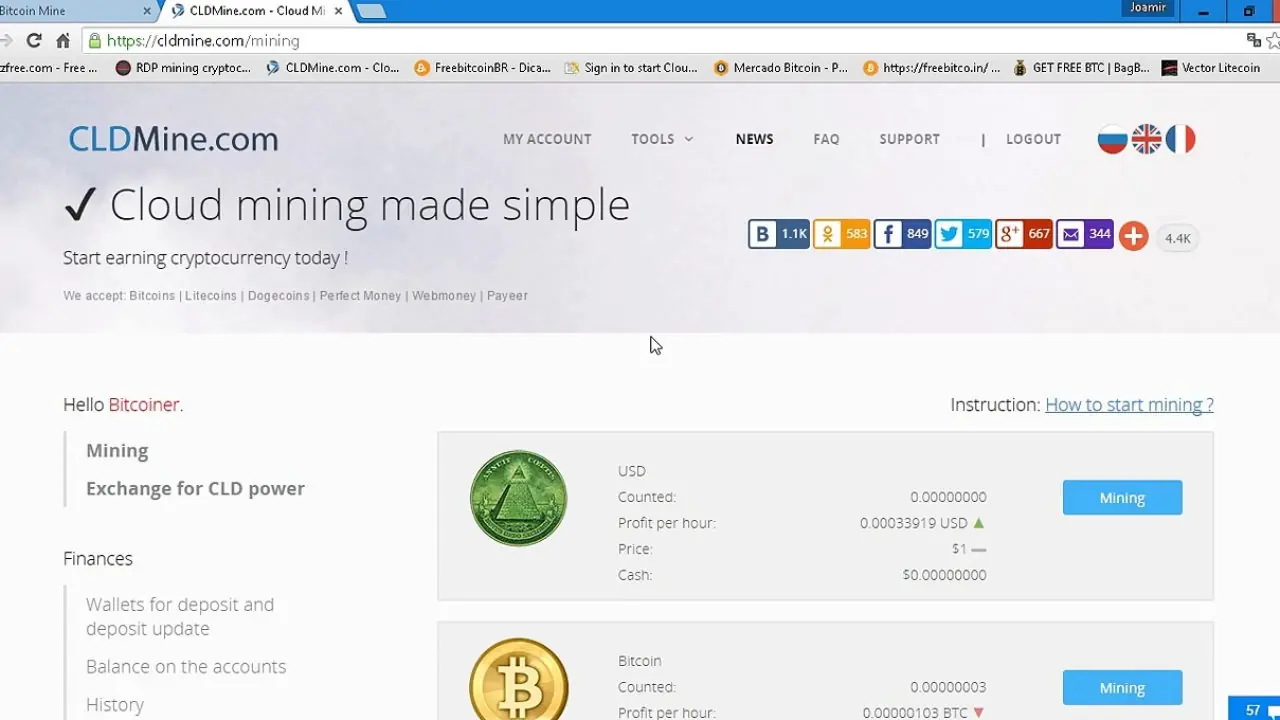Image resolution: width=1280 pixels, height=720 pixels.
Task: Share on Facebook button showing 849
Action: click(x=903, y=234)
